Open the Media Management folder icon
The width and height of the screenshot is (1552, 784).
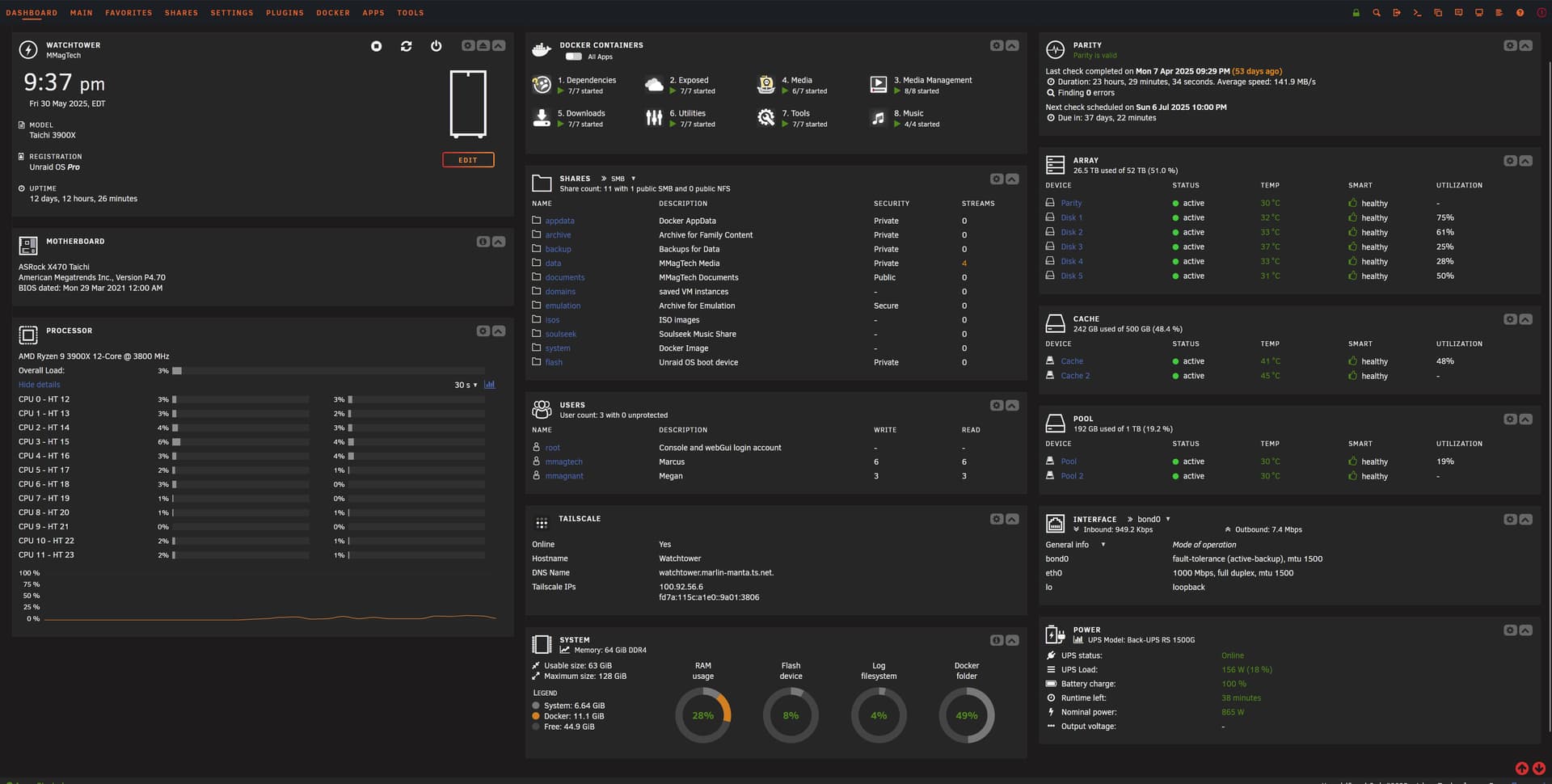(x=878, y=84)
